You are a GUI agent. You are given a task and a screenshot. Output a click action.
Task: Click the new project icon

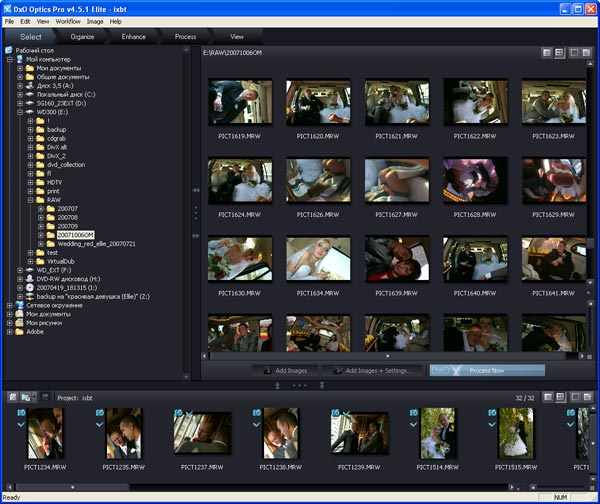tap(13, 397)
